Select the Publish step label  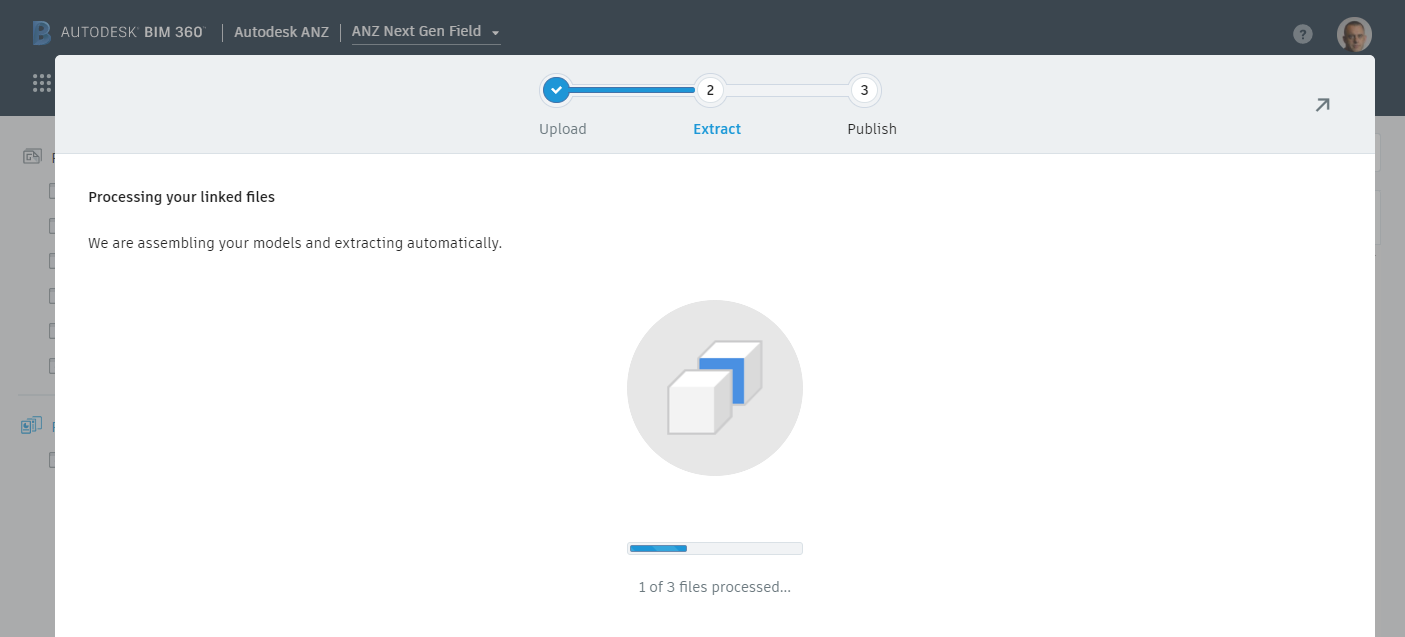871,128
